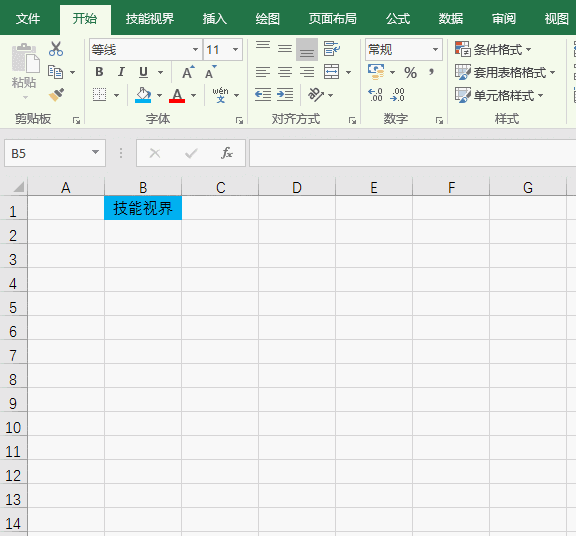Apply accounting number format
Viewport: 576px width, 536px height.
(x=376, y=72)
